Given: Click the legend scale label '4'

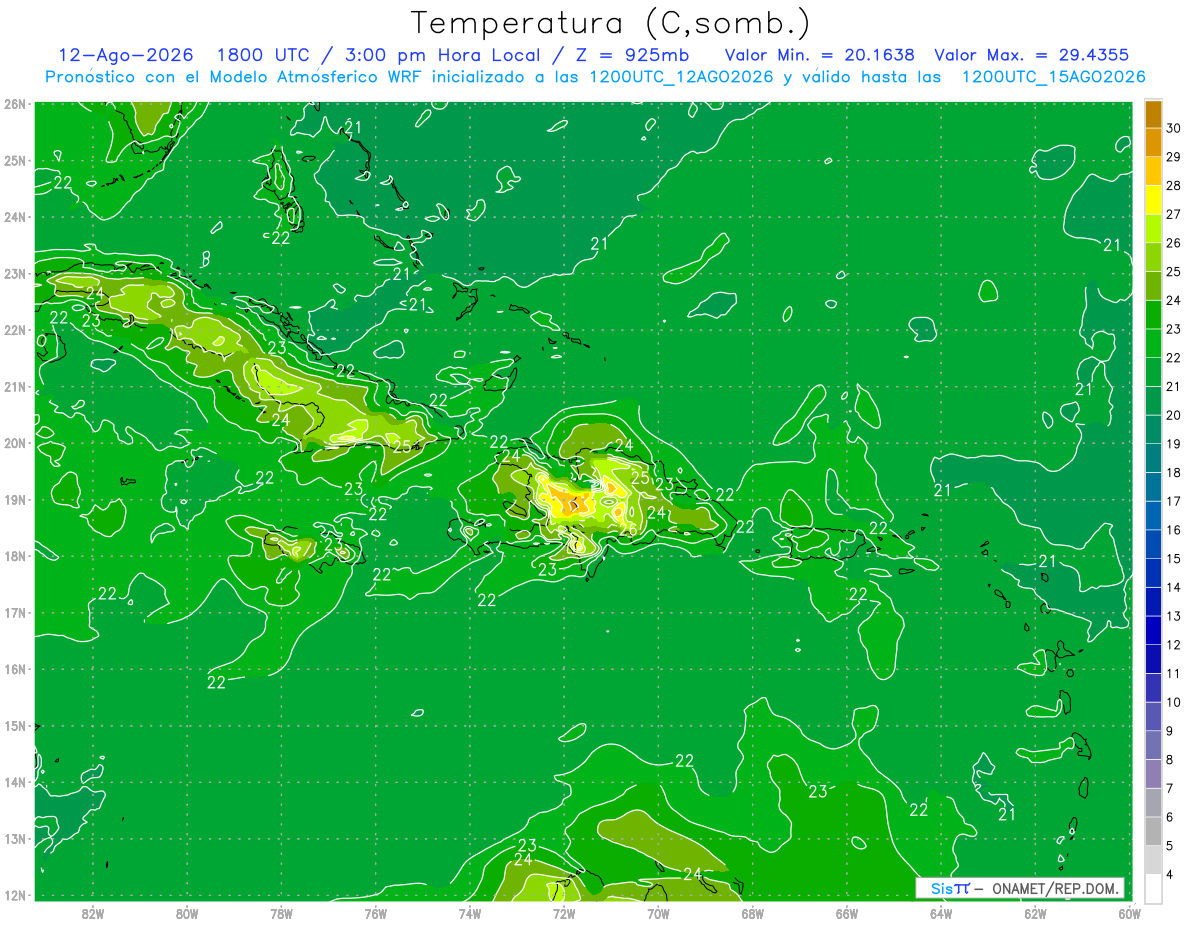Looking at the screenshot, I should click(x=1171, y=875).
